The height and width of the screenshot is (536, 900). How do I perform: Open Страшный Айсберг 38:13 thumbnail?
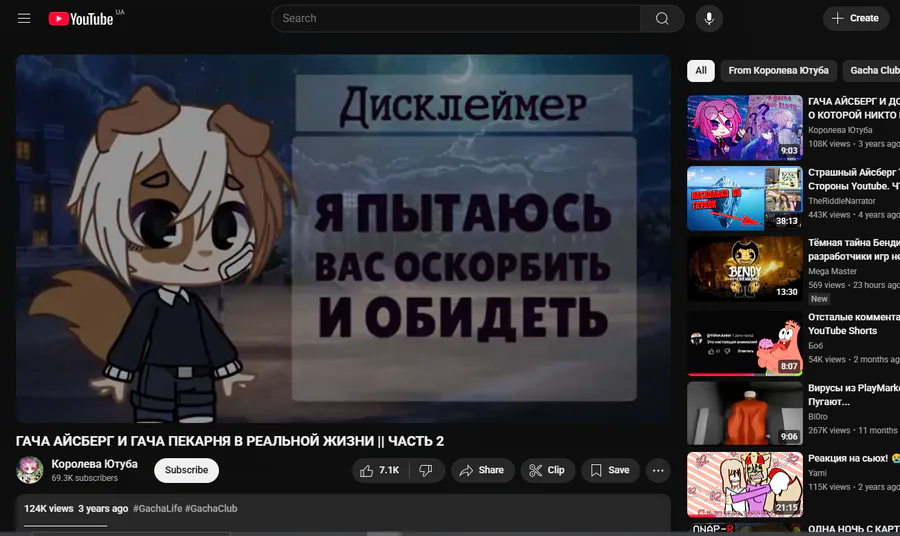click(x=745, y=199)
